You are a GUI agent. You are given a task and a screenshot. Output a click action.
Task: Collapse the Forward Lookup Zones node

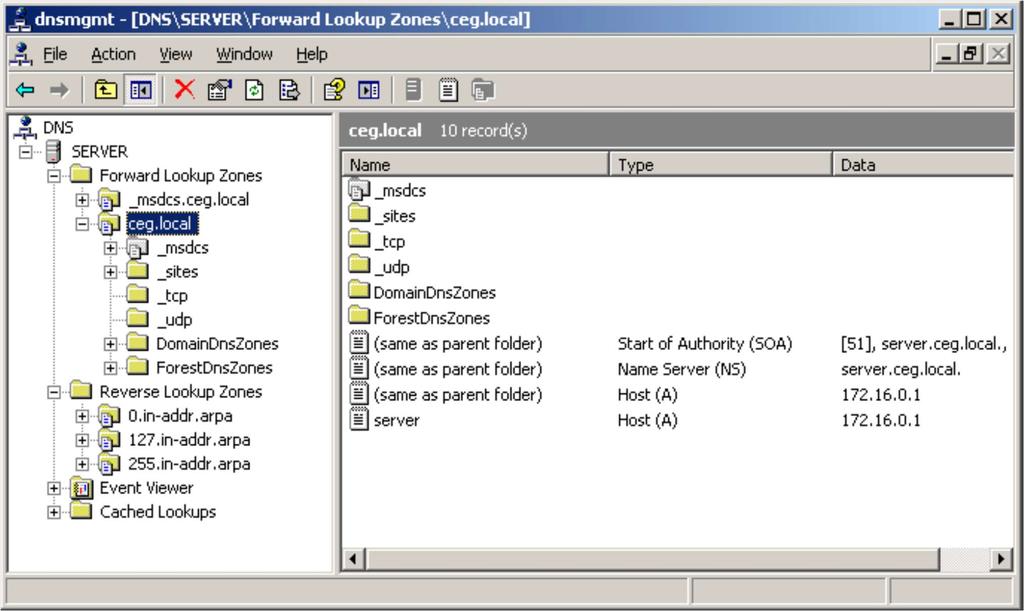(x=54, y=176)
